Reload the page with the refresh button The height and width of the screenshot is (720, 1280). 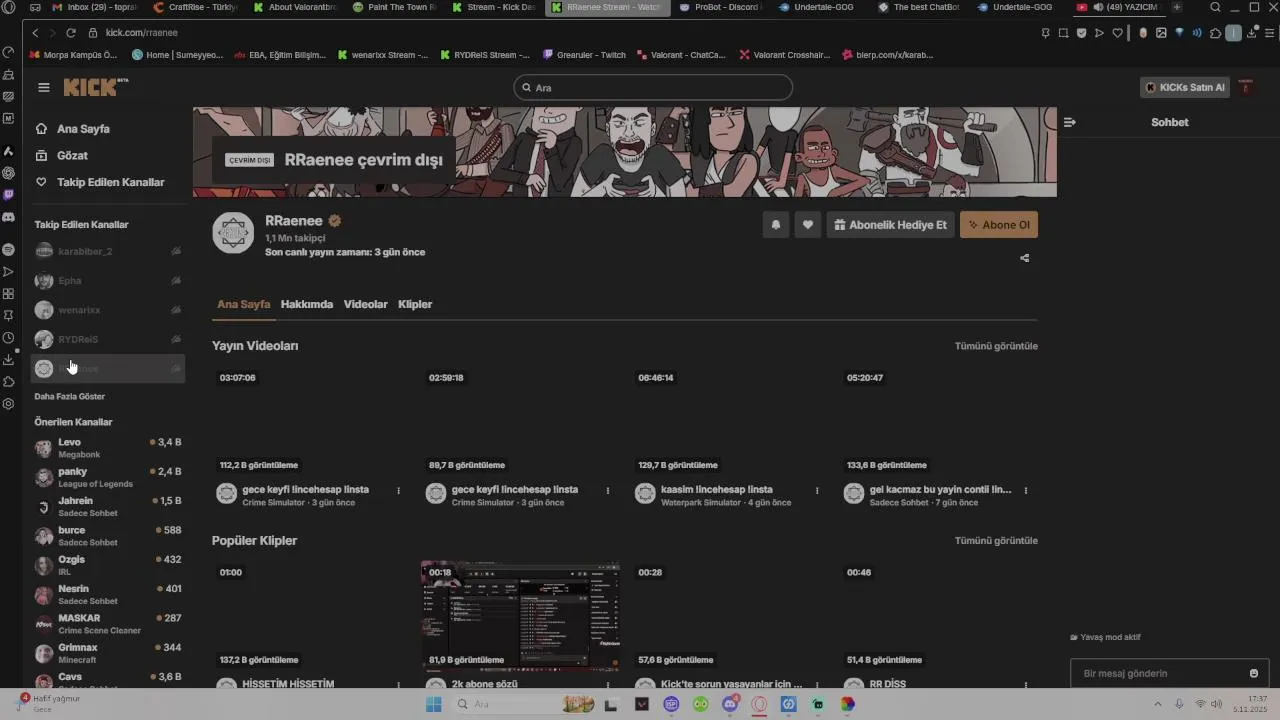(x=71, y=33)
